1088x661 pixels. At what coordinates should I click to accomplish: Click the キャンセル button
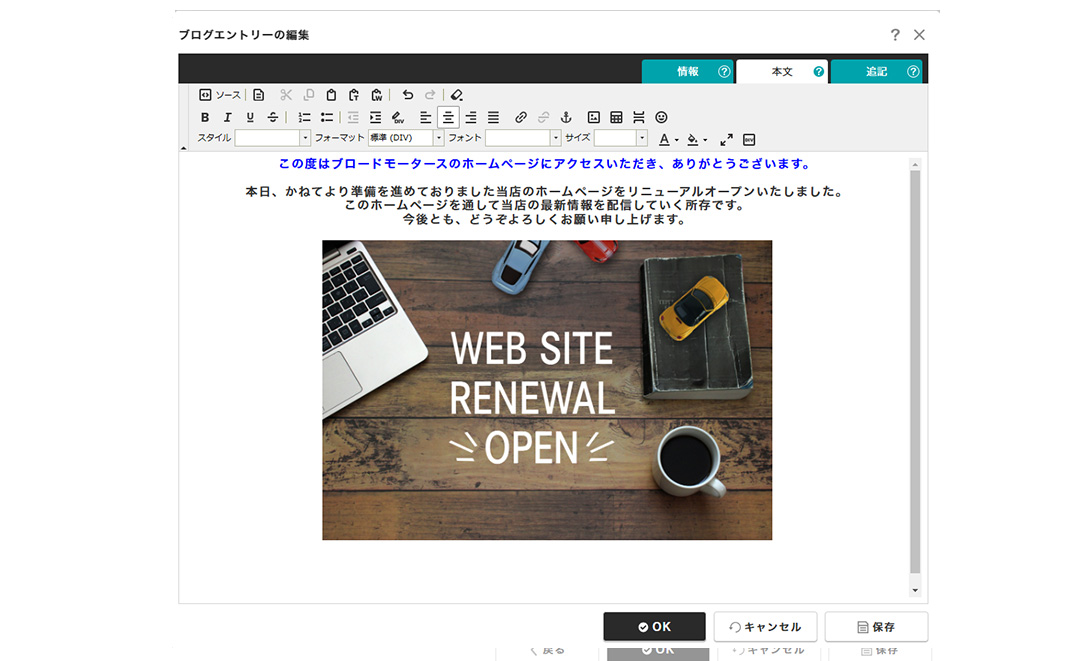(765, 627)
